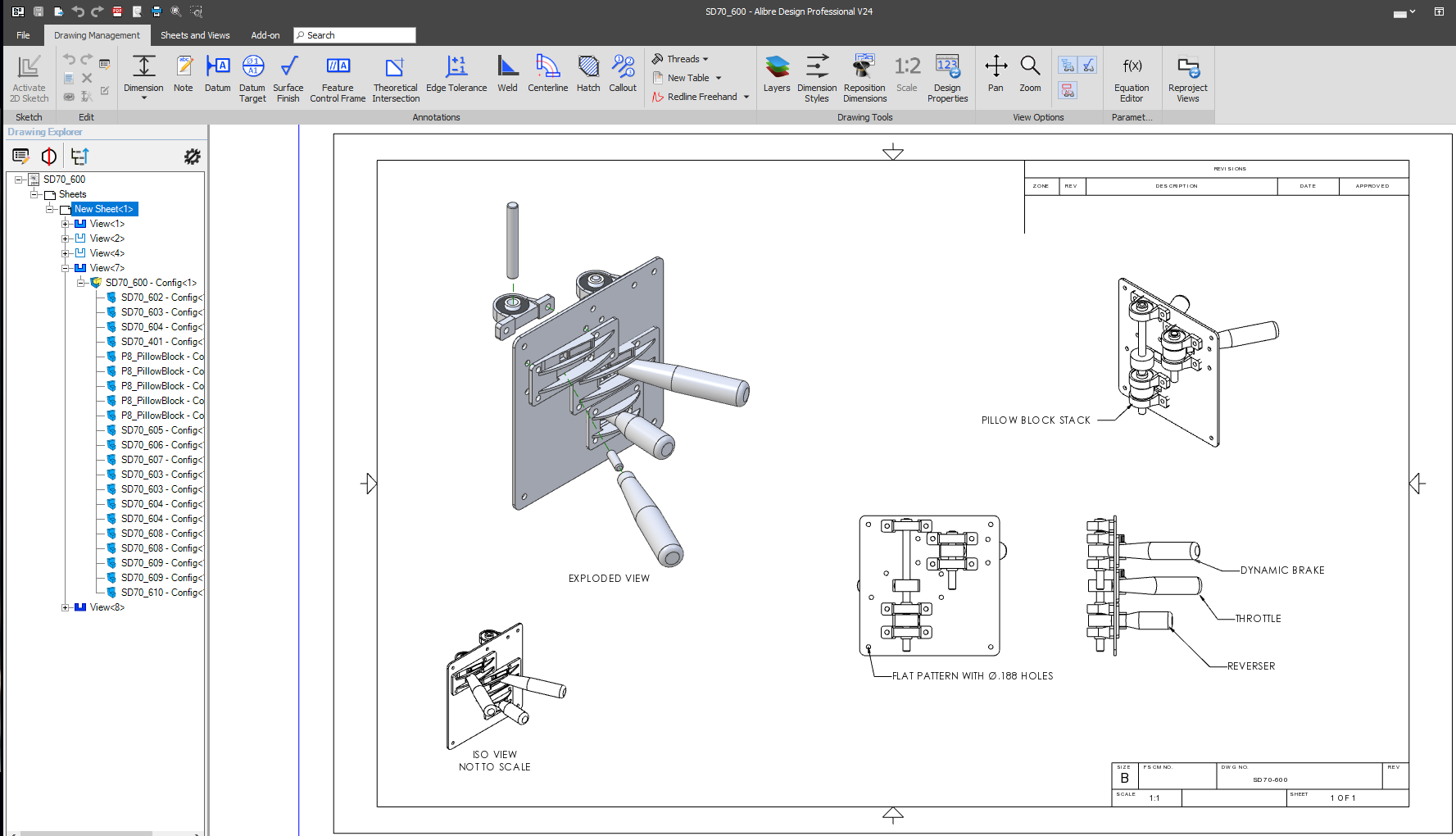Select SD70_610 - Config part in tree

click(x=154, y=593)
